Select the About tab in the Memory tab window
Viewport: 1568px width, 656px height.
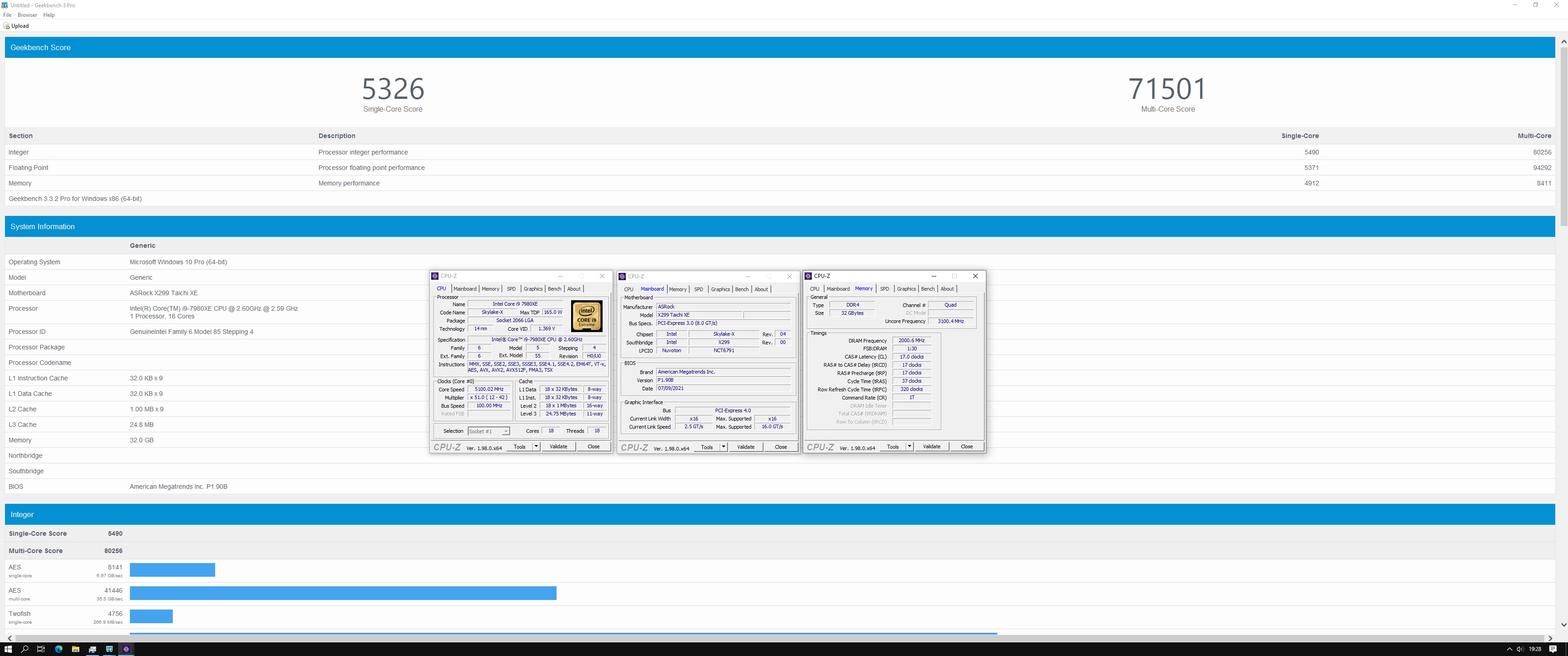pos(947,289)
